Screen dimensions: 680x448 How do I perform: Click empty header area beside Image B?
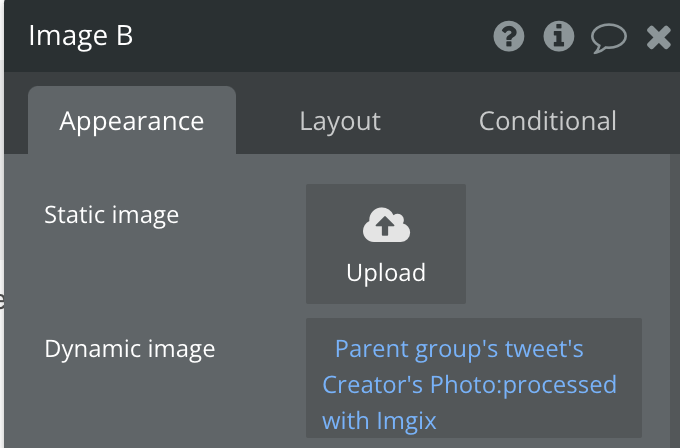point(300,36)
